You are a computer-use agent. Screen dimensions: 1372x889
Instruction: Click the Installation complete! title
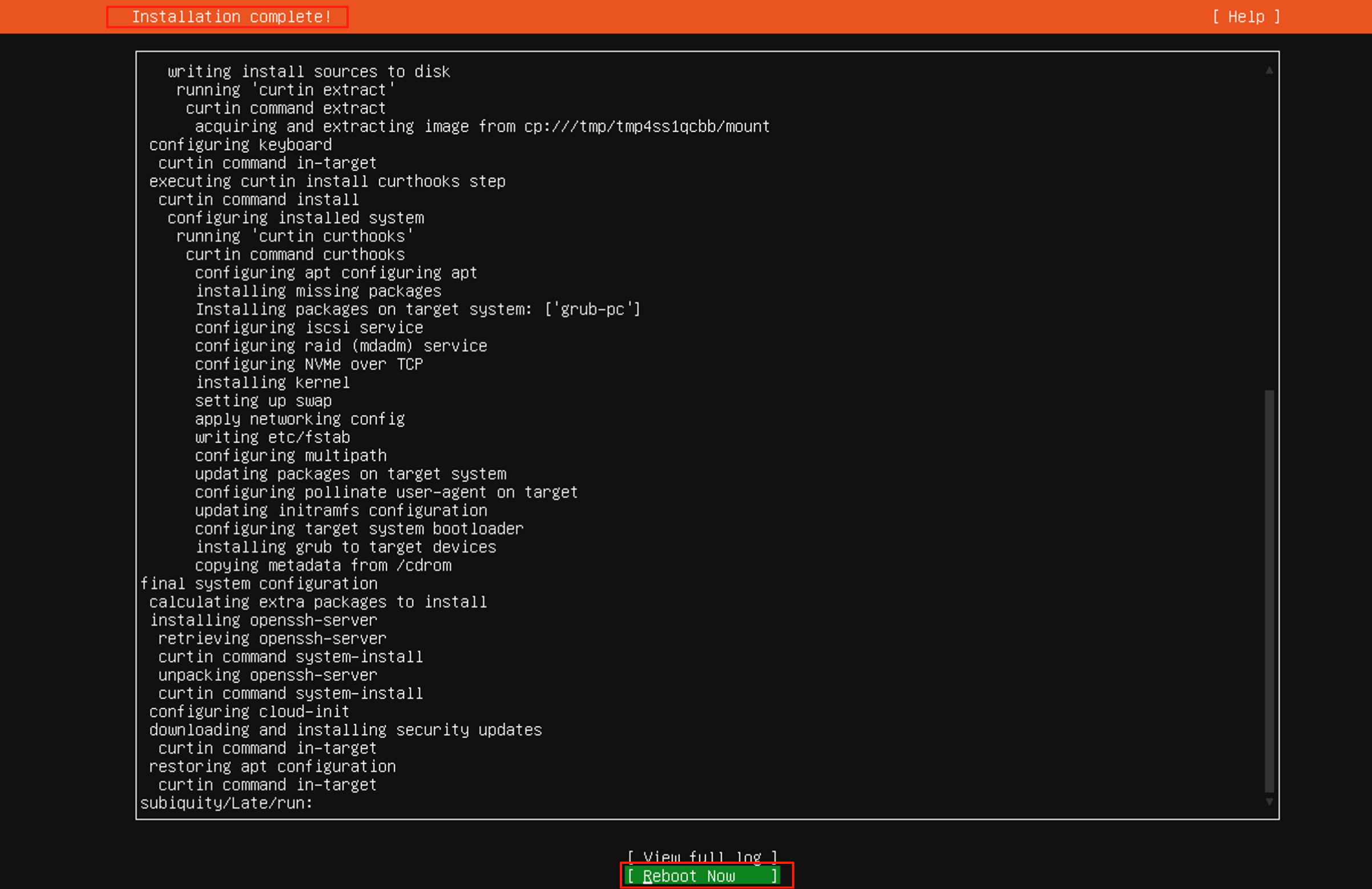pos(232,17)
